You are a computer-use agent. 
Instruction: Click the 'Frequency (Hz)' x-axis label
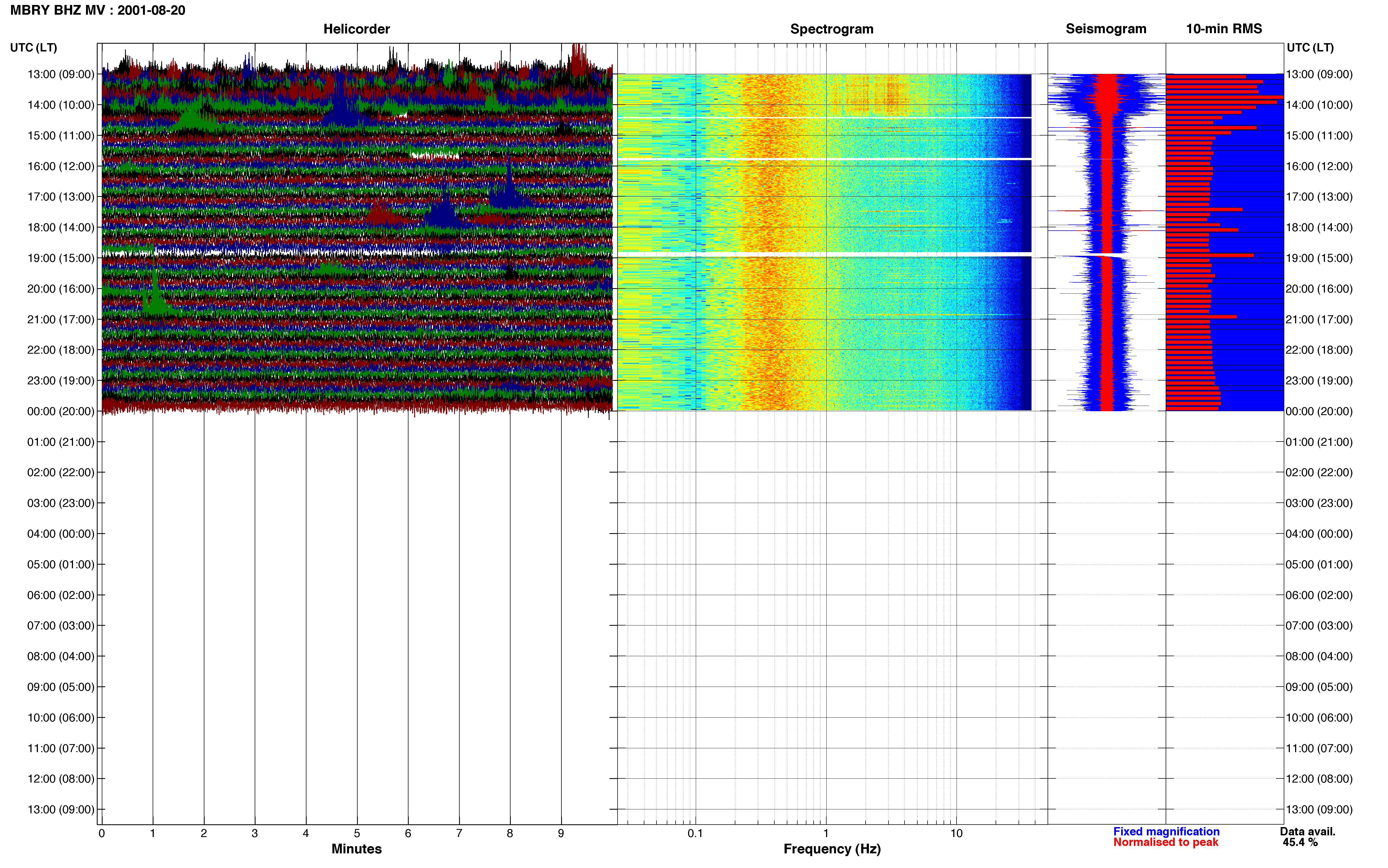coord(832,849)
